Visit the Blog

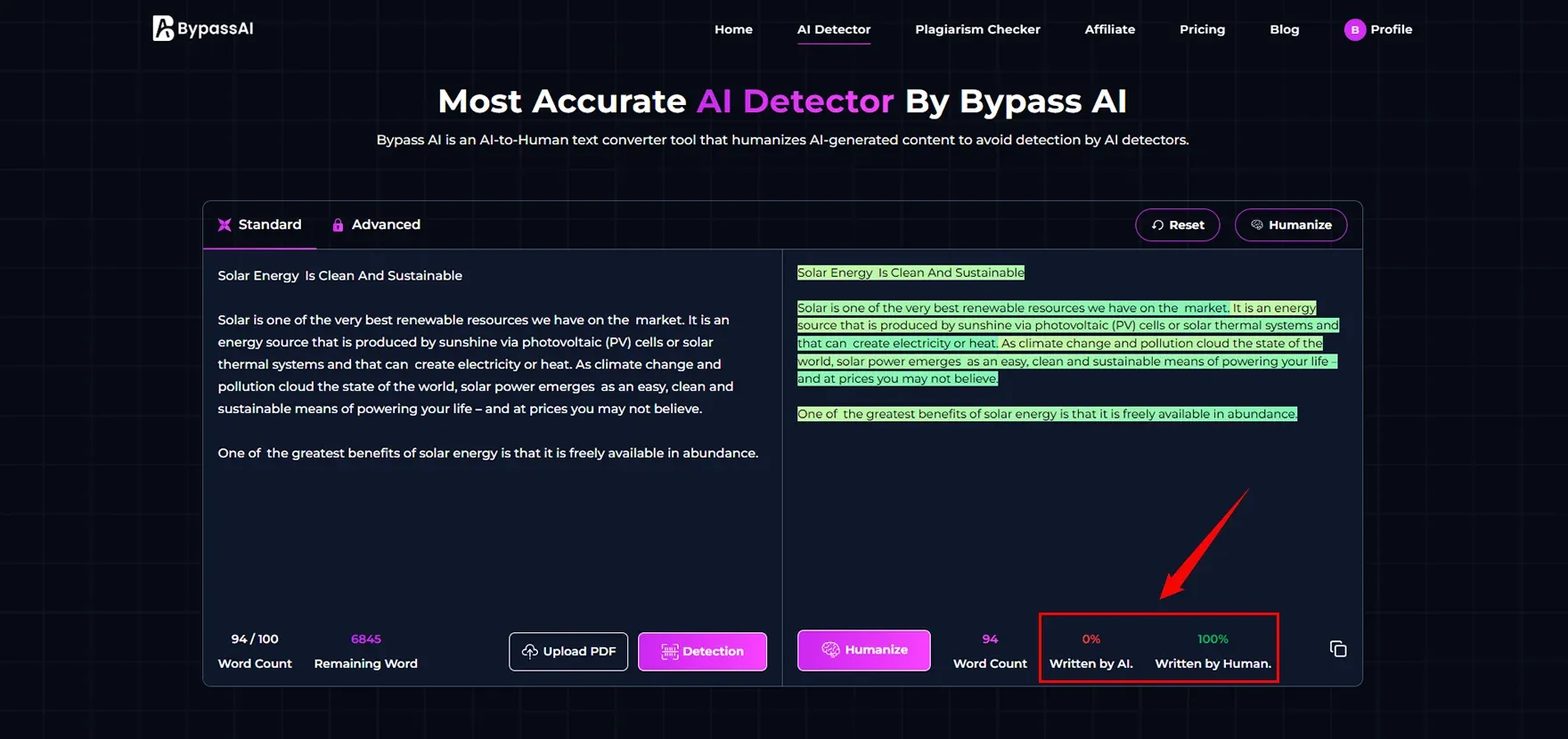(x=1285, y=29)
